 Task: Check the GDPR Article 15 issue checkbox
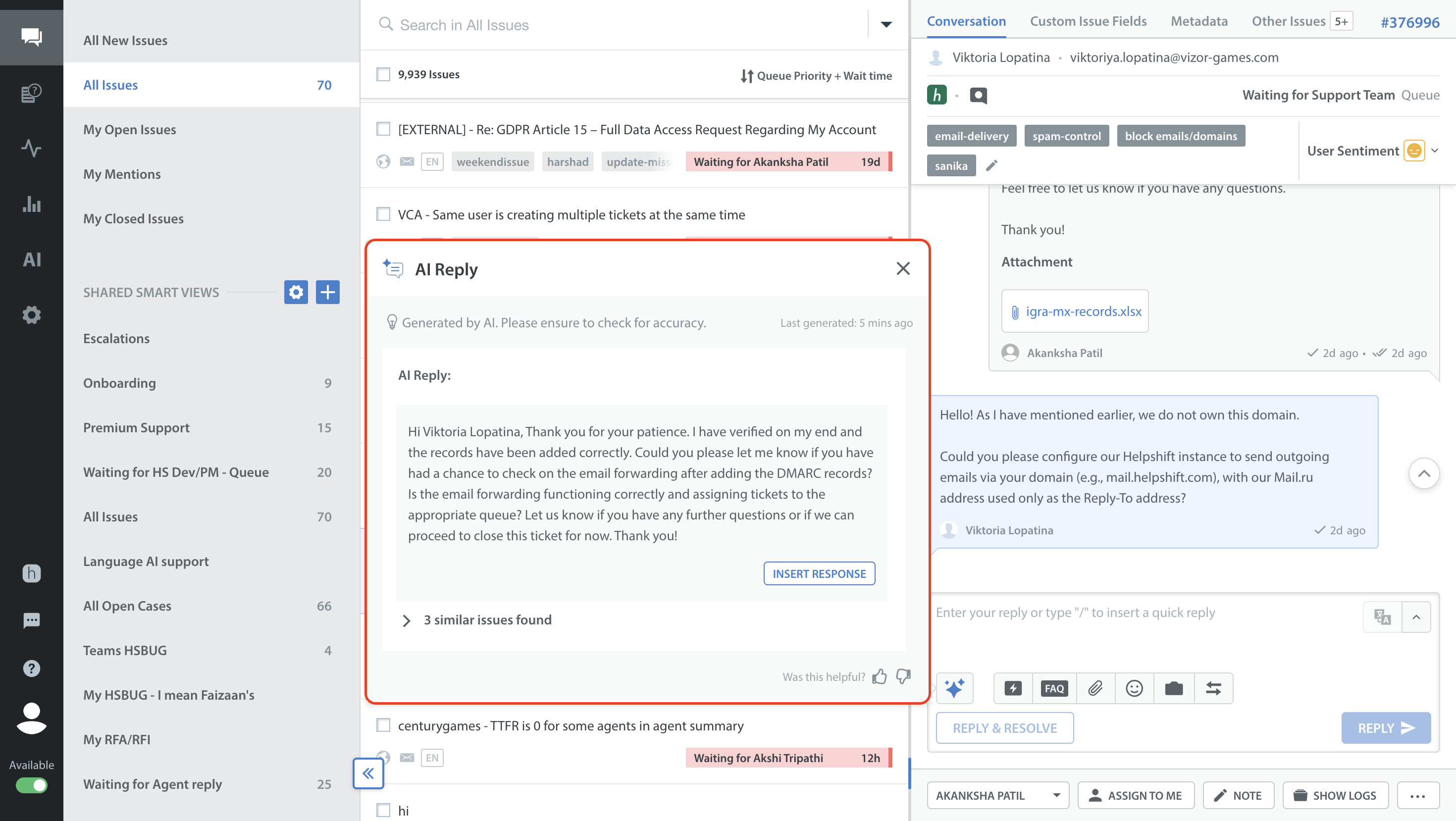tap(383, 129)
